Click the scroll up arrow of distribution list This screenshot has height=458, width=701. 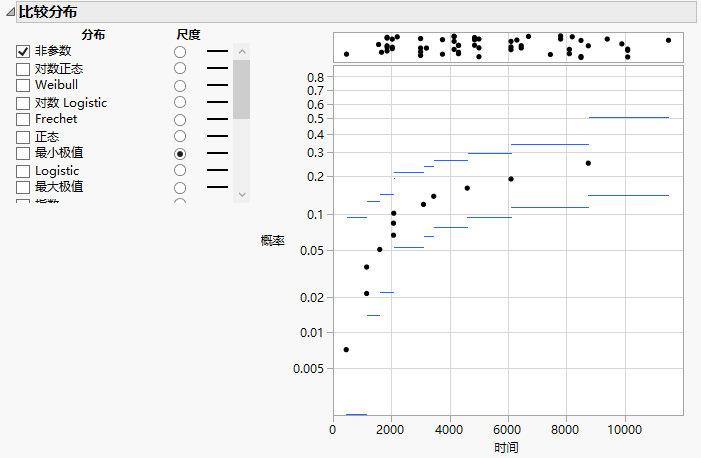tap(242, 51)
